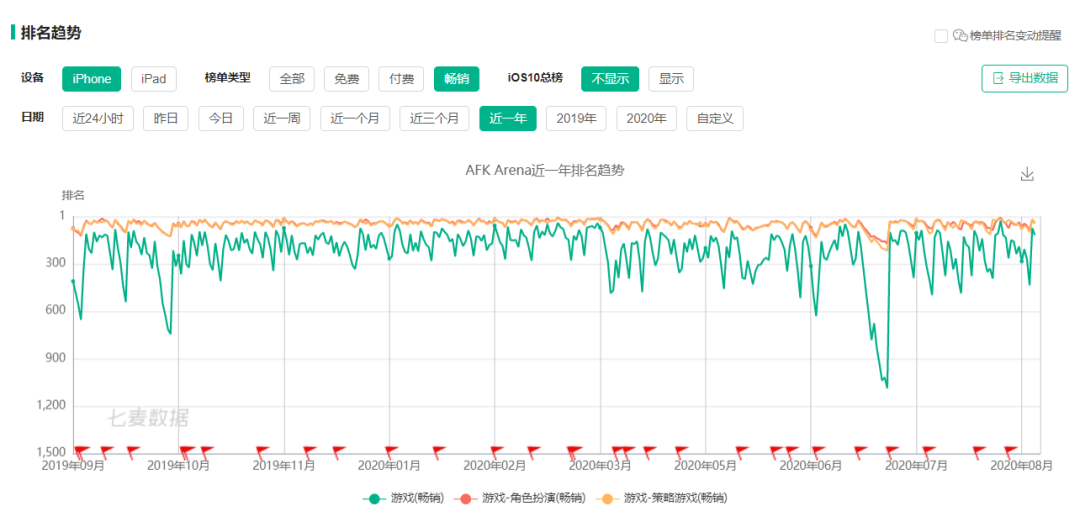Check the 榜单排名变动提醒 checkbox
1080x522 pixels.
[x=941, y=36]
